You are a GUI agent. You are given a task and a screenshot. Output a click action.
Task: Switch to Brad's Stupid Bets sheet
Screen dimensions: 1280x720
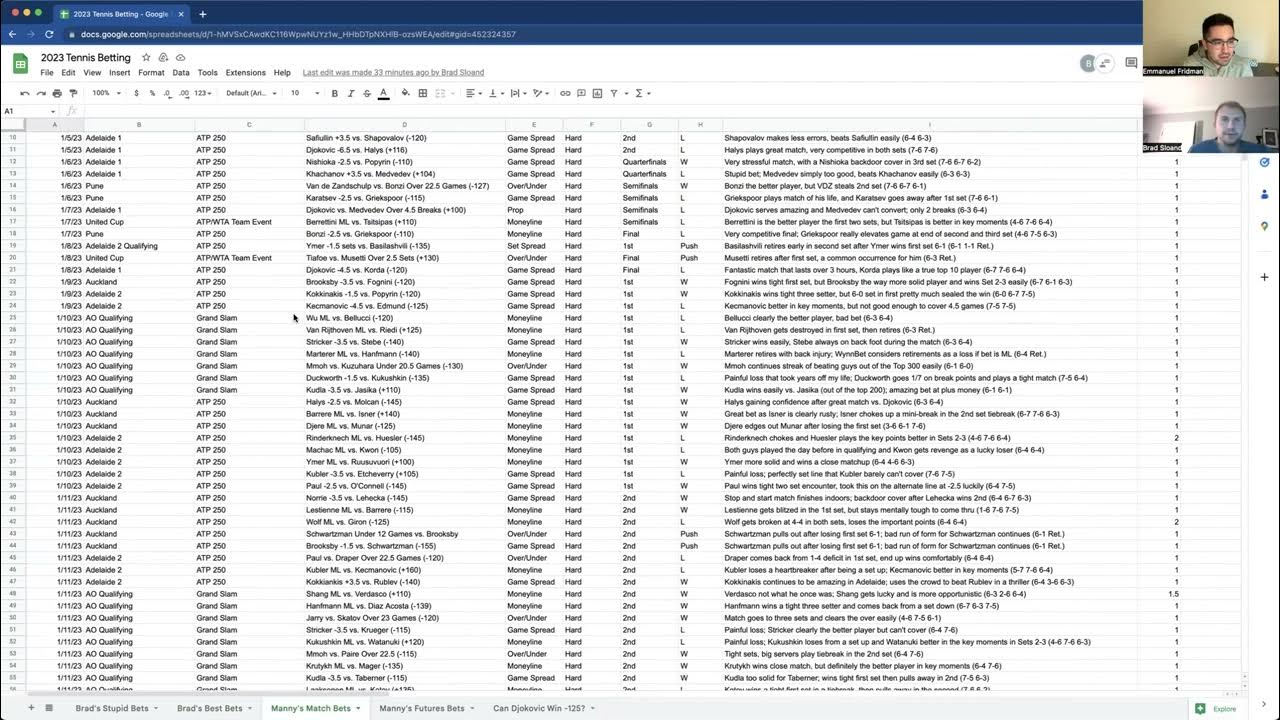112,708
